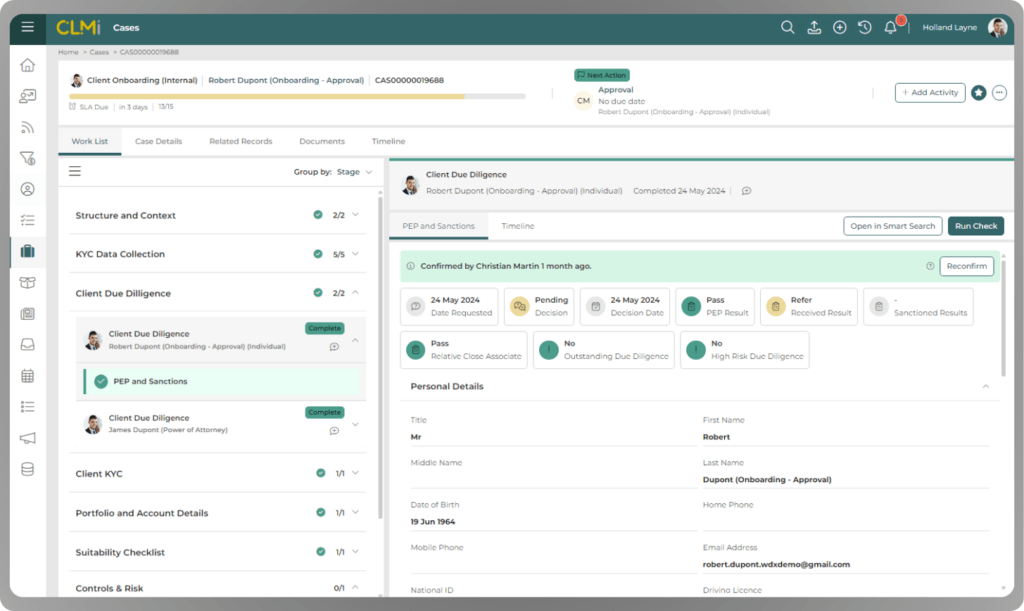Image resolution: width=1024 pixels, height=611 pixels.
Task: Click the Run Check button
Action: (x=976, y=226)
